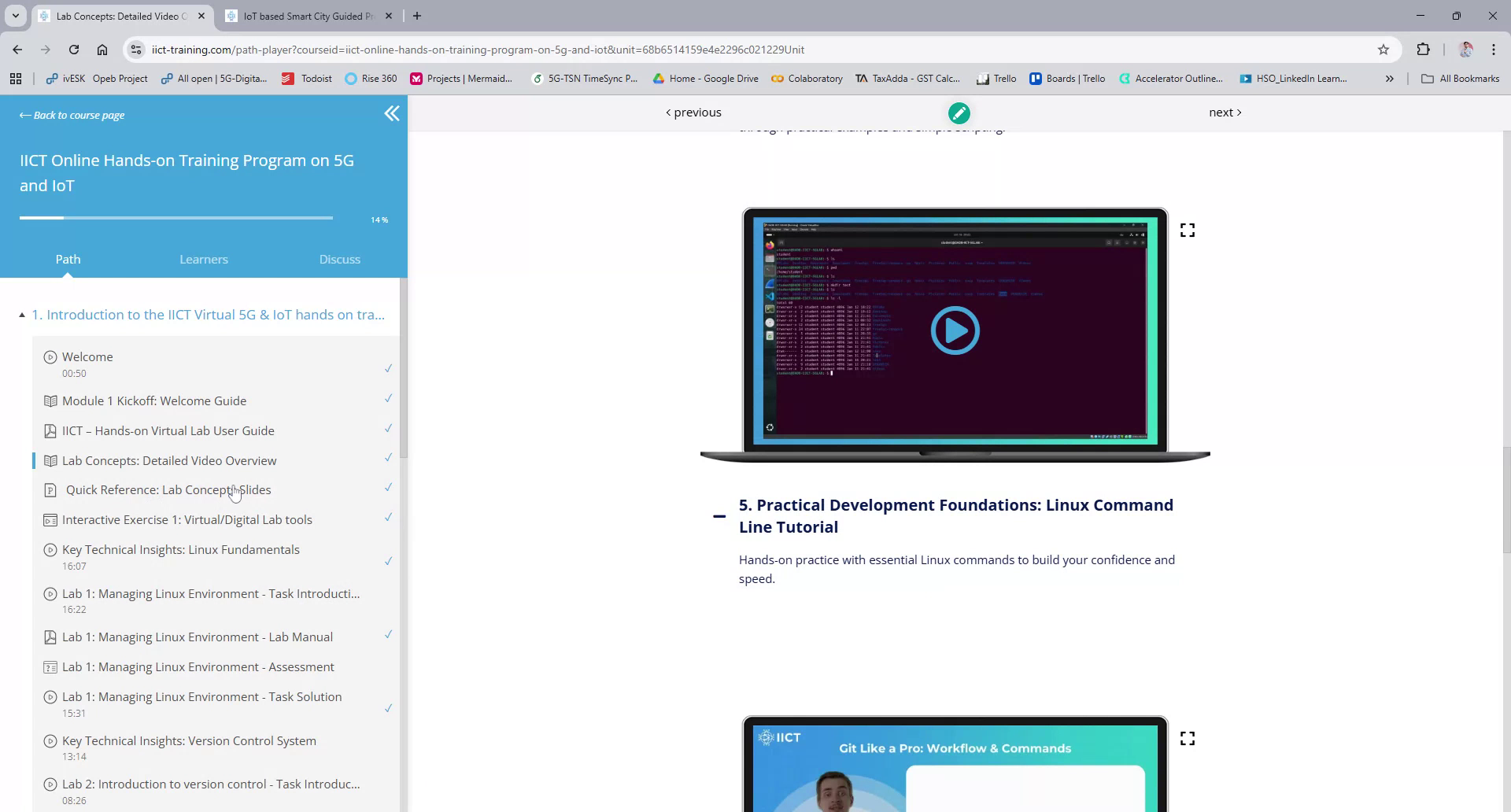
Task: Click the checkmark next to the Welcome lesson
Action: [388, 368]
